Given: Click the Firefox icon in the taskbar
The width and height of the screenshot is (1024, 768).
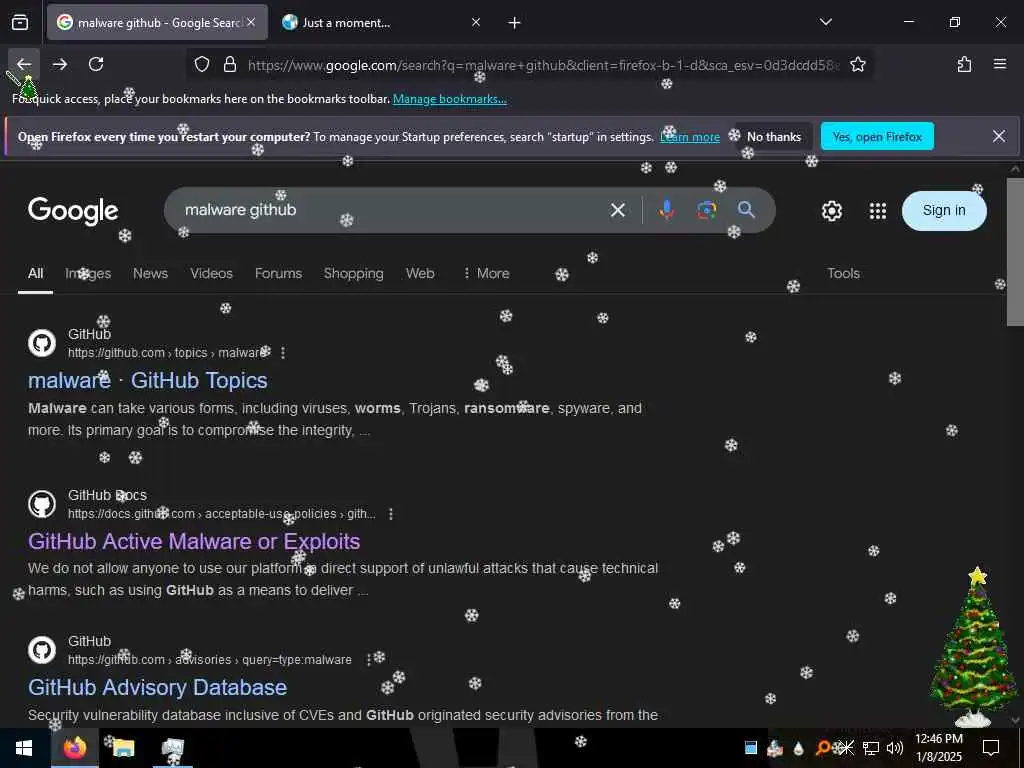Looking at the screenshot, I should point(74,748).
